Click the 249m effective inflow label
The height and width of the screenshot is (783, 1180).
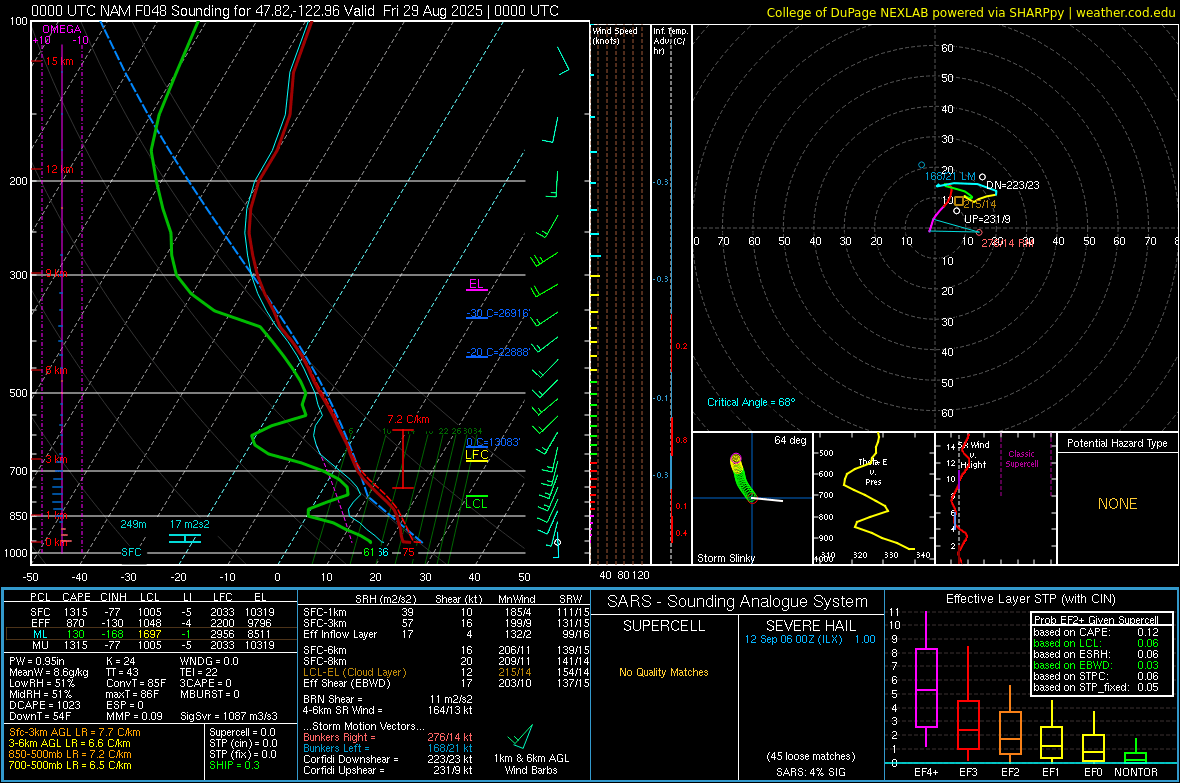[133, 524]
